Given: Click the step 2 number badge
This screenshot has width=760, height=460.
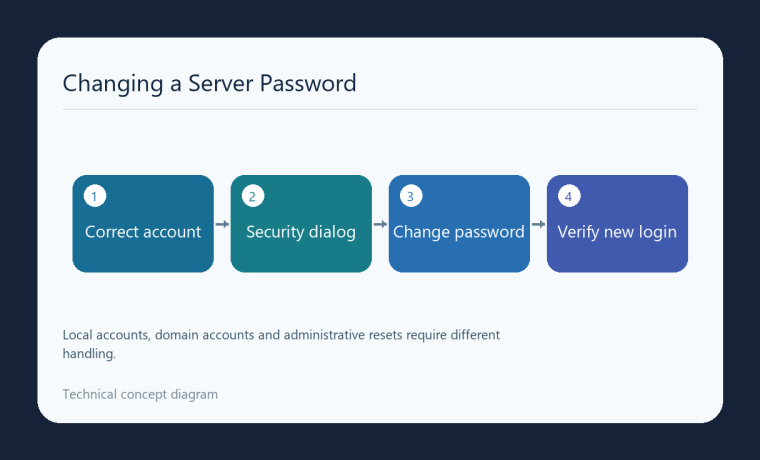Looking at the screenshot, I should coord(253,196).
